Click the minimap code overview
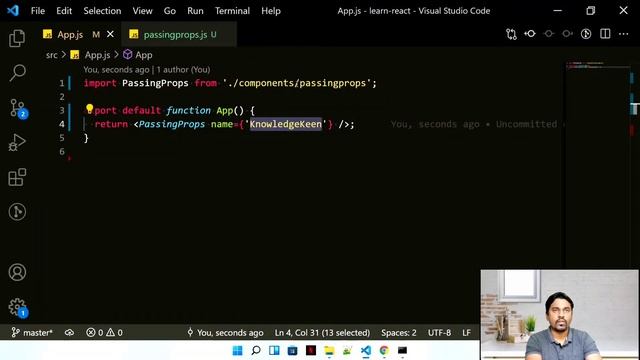This screenshot has height=360, width=640. point(598,64)
